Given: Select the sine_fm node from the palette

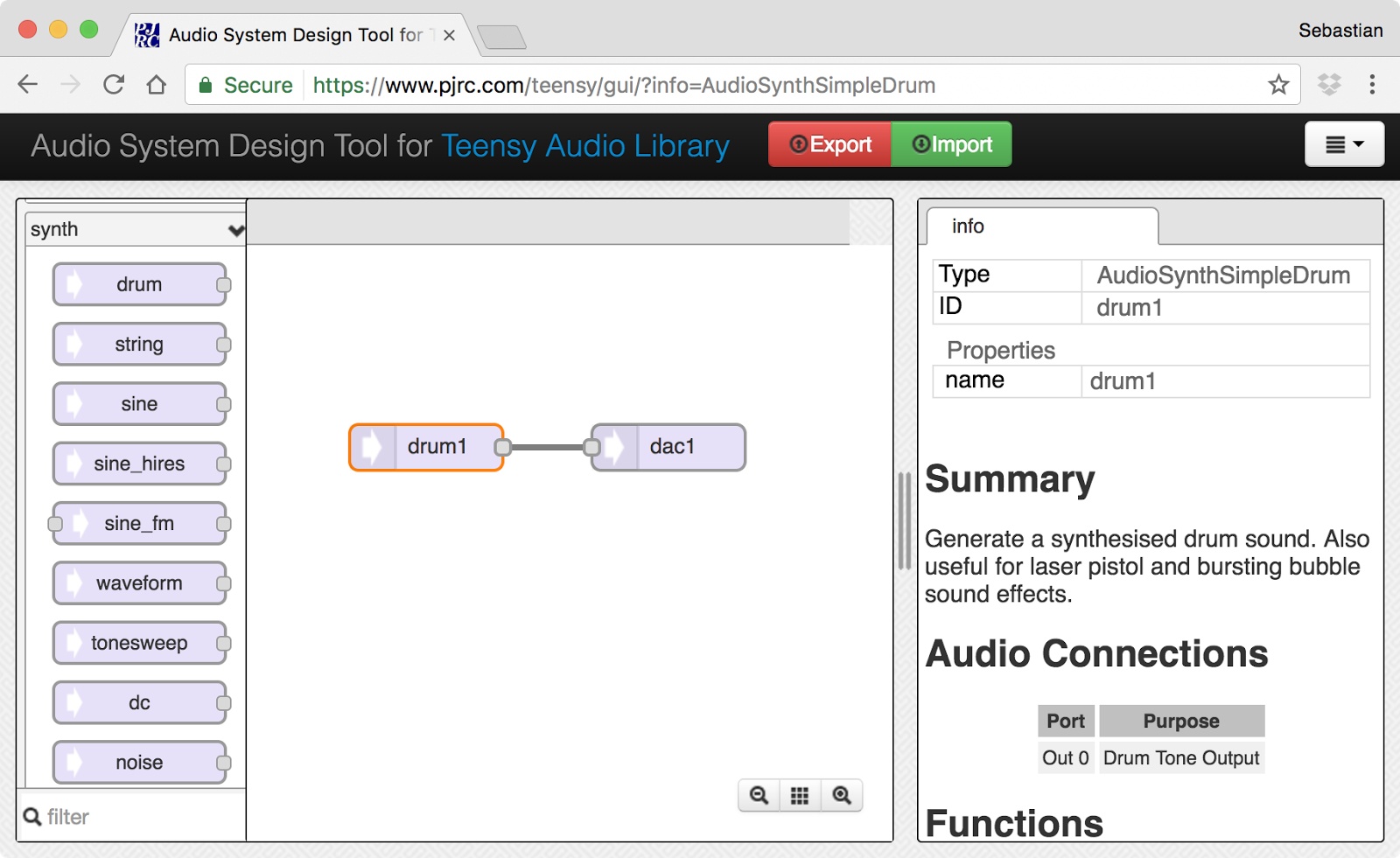Looking at the screenshot, I should pyautogui.click(x=140, y=523).
